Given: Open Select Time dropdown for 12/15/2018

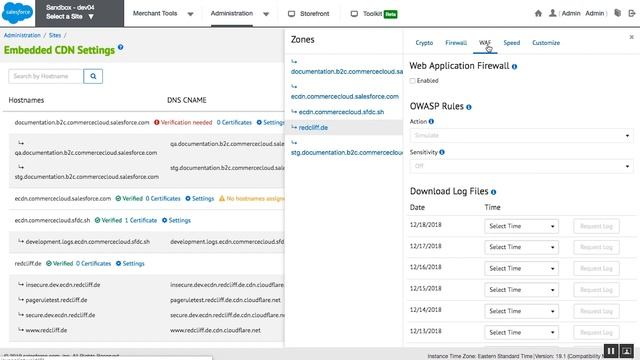Looking at the screenshot, I should point(521,290).
